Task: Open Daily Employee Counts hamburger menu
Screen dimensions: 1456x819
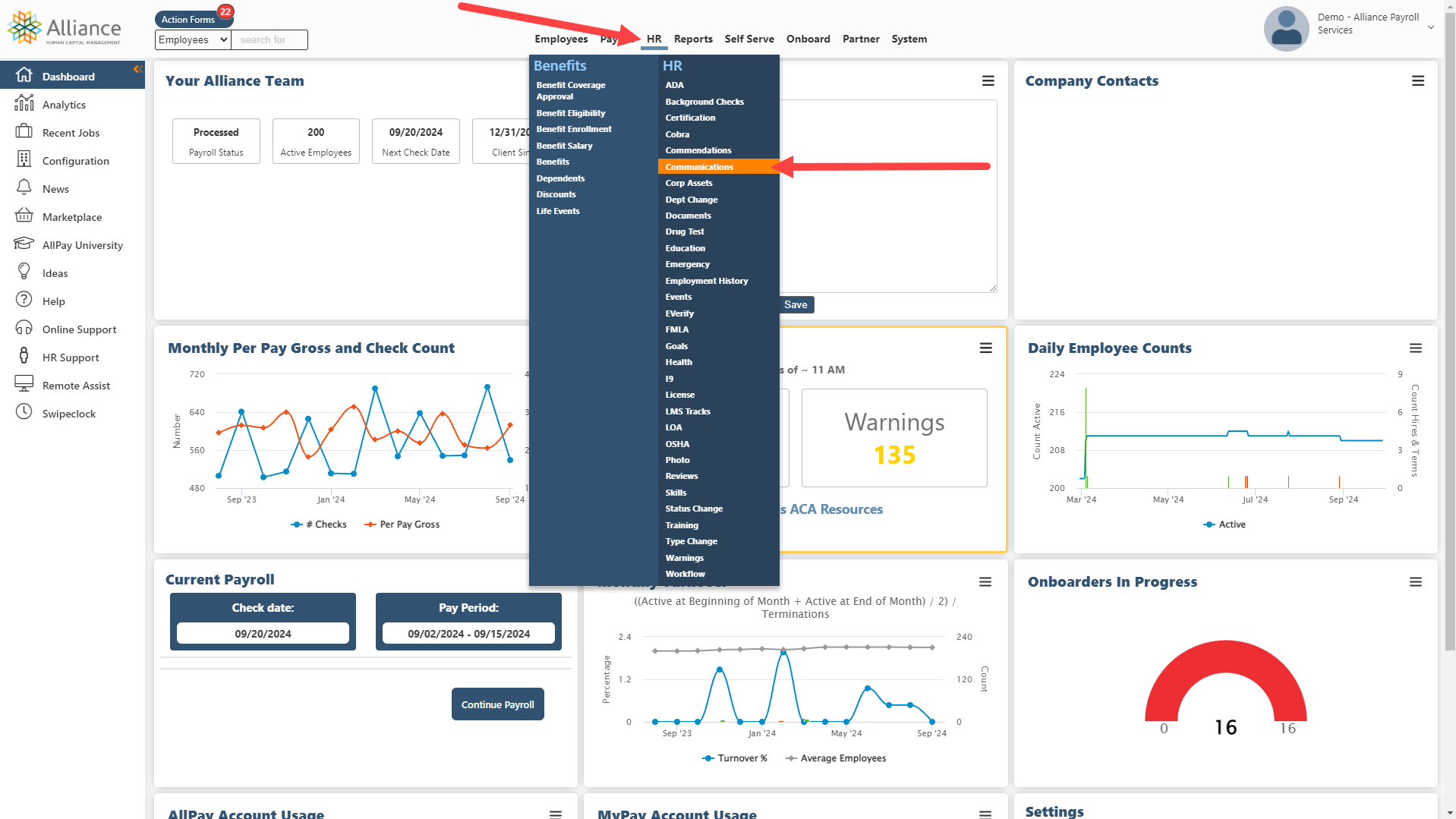Action: click(x=1416, y=348)
